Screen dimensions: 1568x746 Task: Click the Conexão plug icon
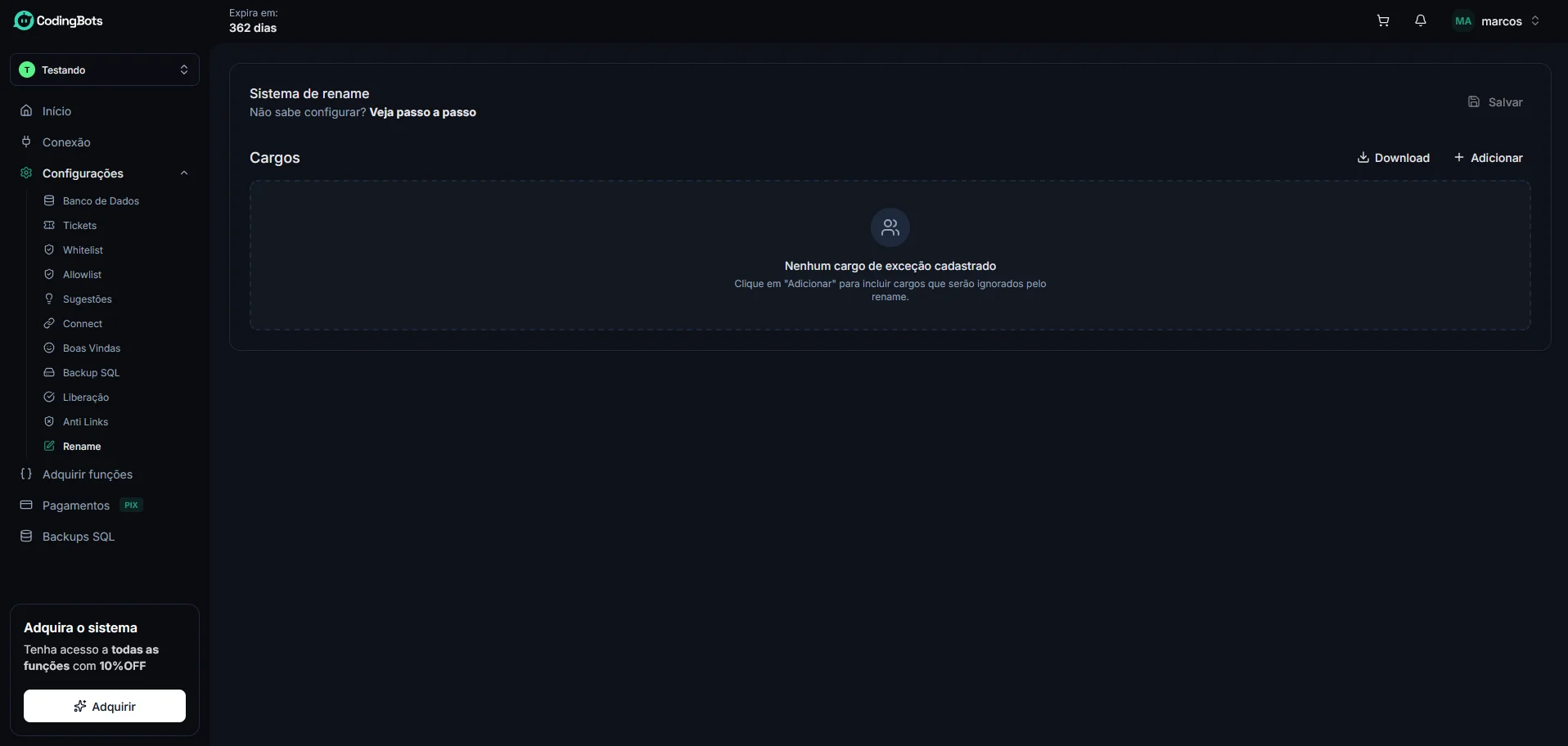26,142
